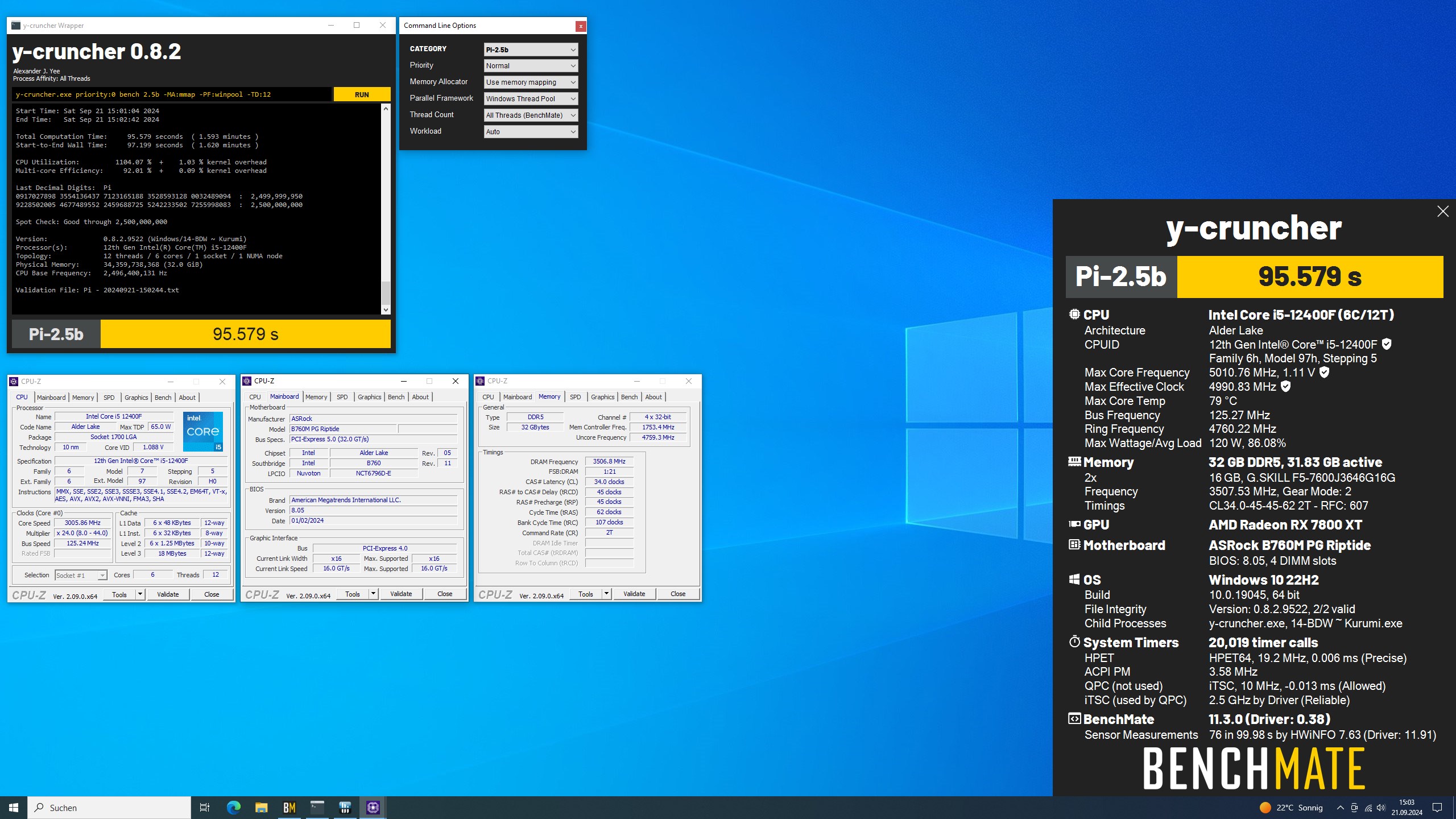Click the verified shield beside Max Core Frequency
The image size is (1456, 819).
click(x=1324, y=373)
